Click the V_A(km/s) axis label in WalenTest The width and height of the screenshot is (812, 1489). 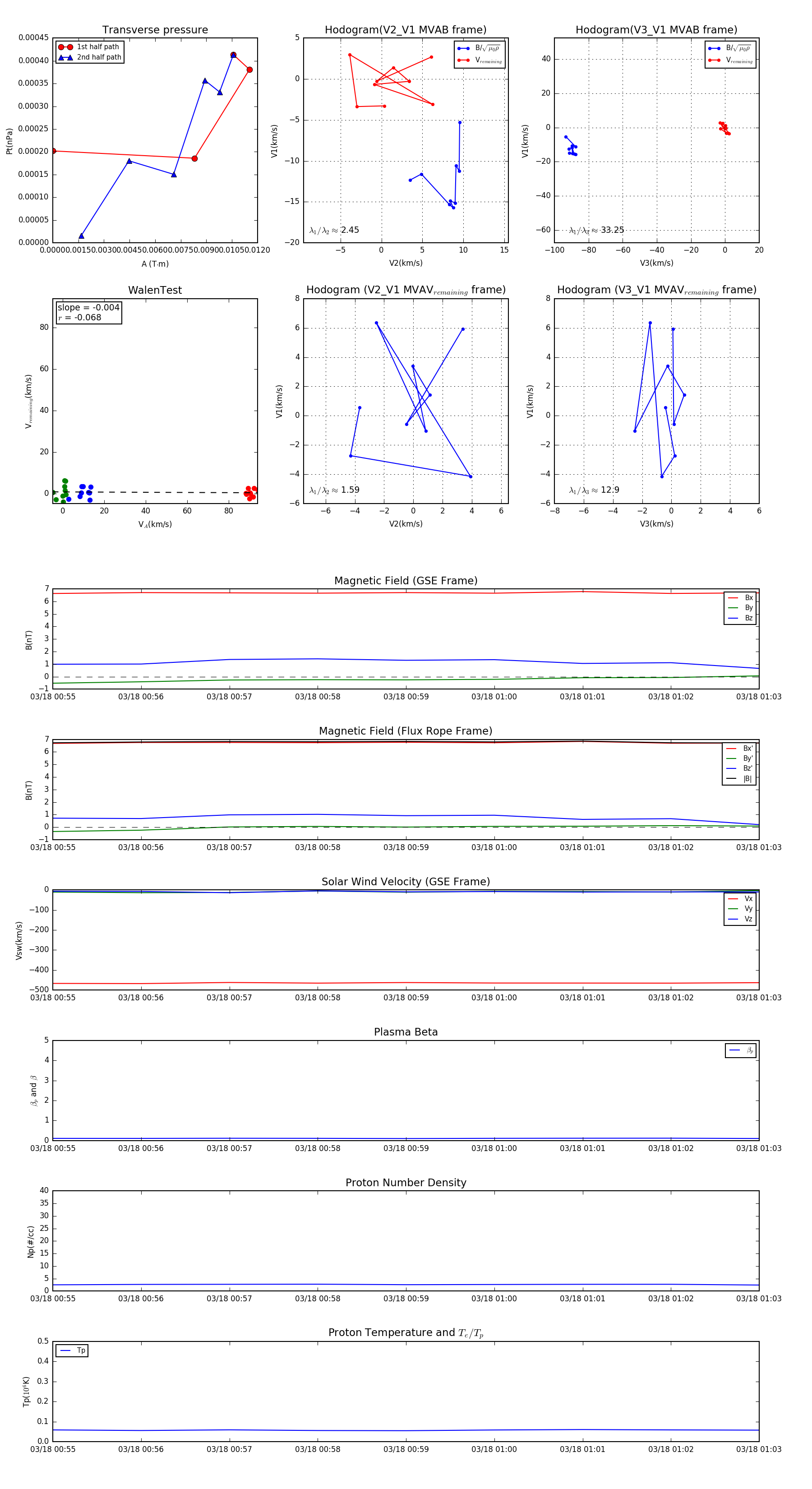[155, 524]
